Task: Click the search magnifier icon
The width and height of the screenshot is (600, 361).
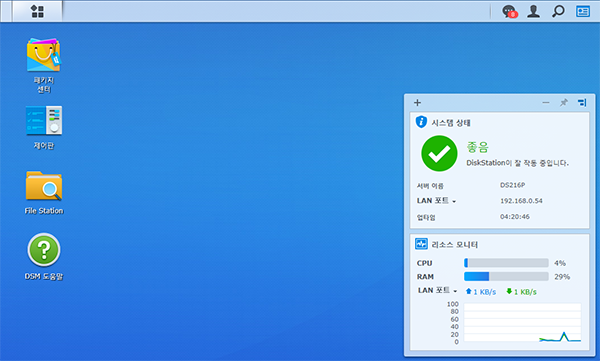Action: [x=558, y=11]
